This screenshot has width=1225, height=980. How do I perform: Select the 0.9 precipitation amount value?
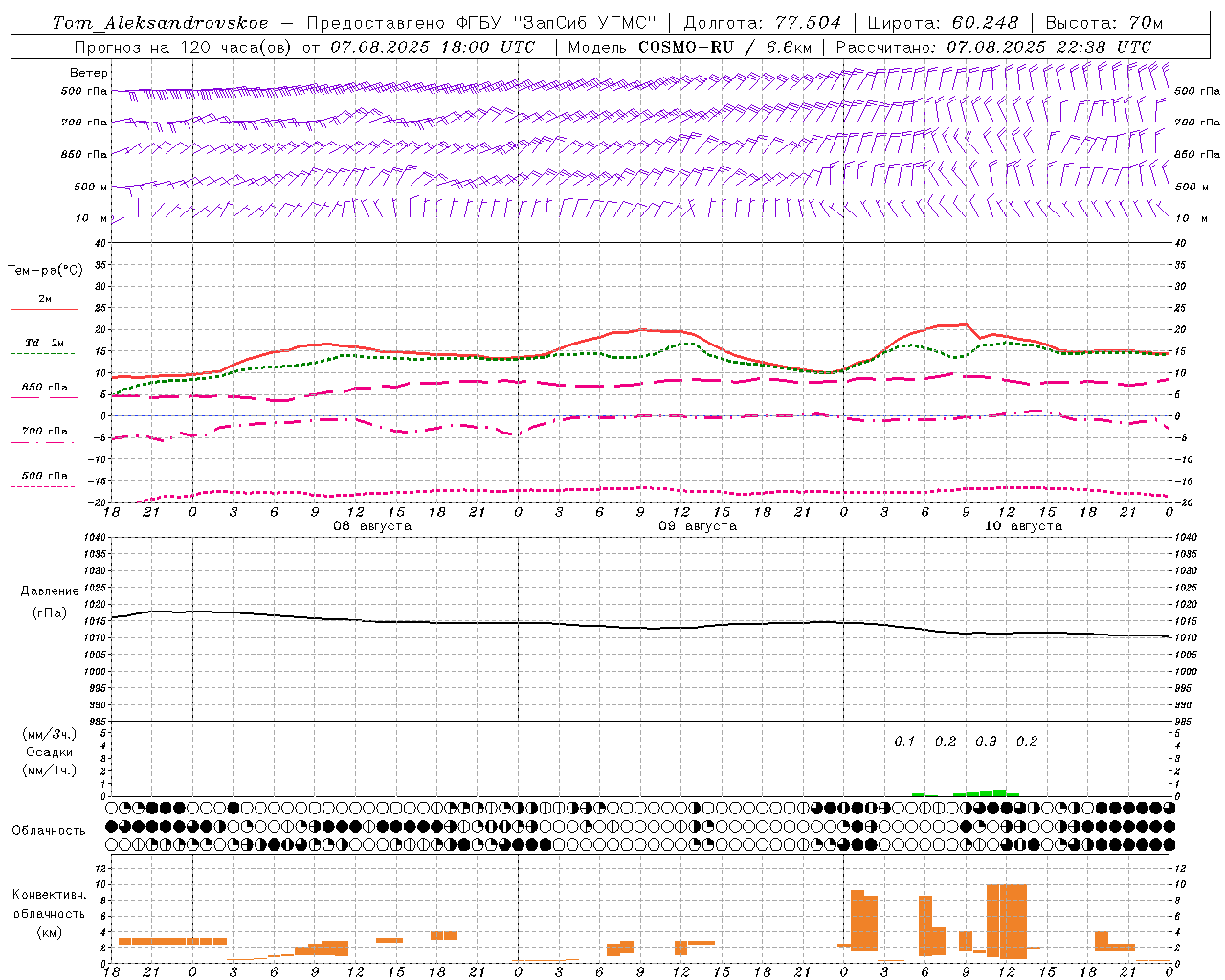(986, 742)
